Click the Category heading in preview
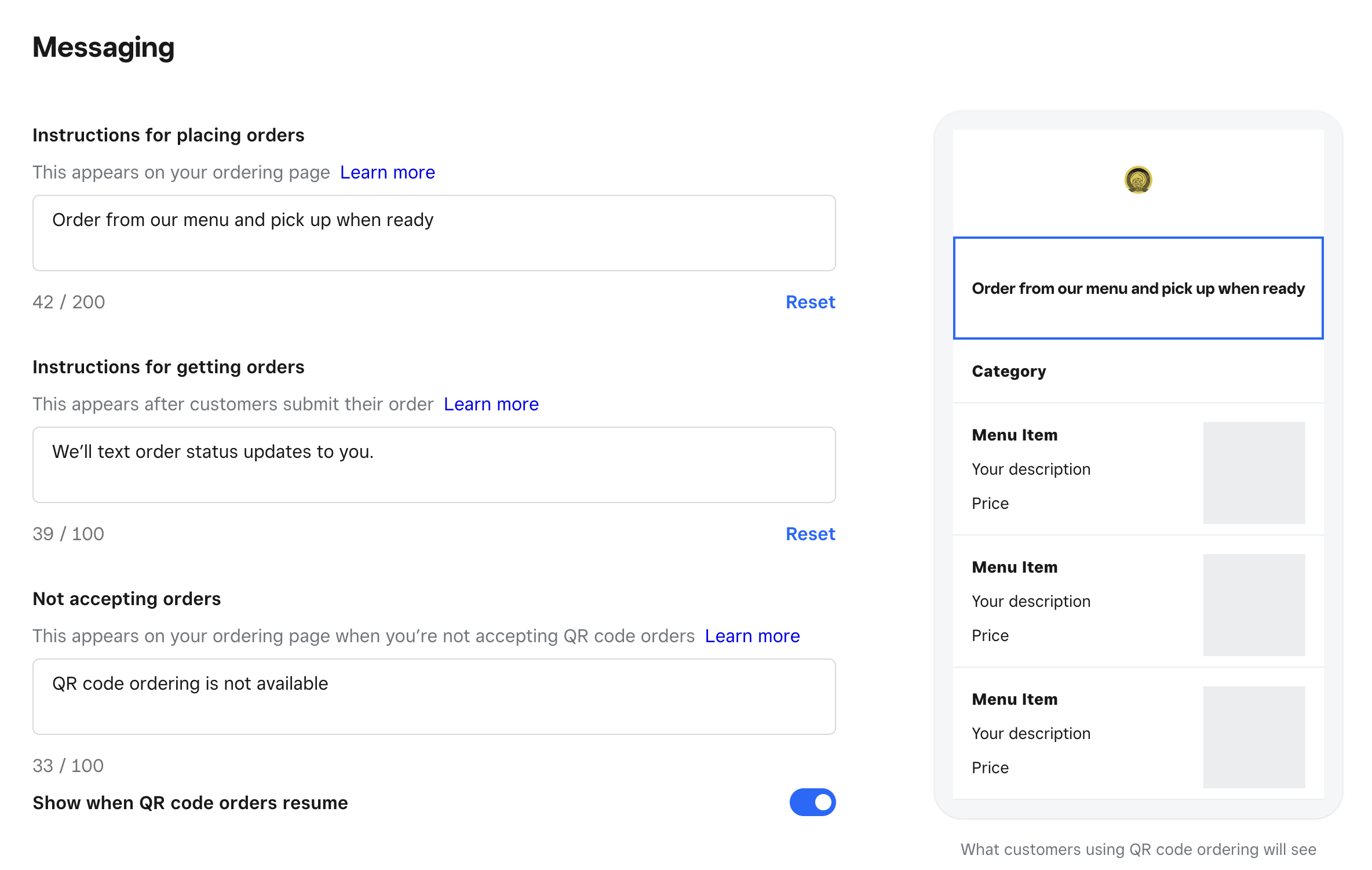The width and height of the screenshot is (1372, 870). pos(1009,371)
